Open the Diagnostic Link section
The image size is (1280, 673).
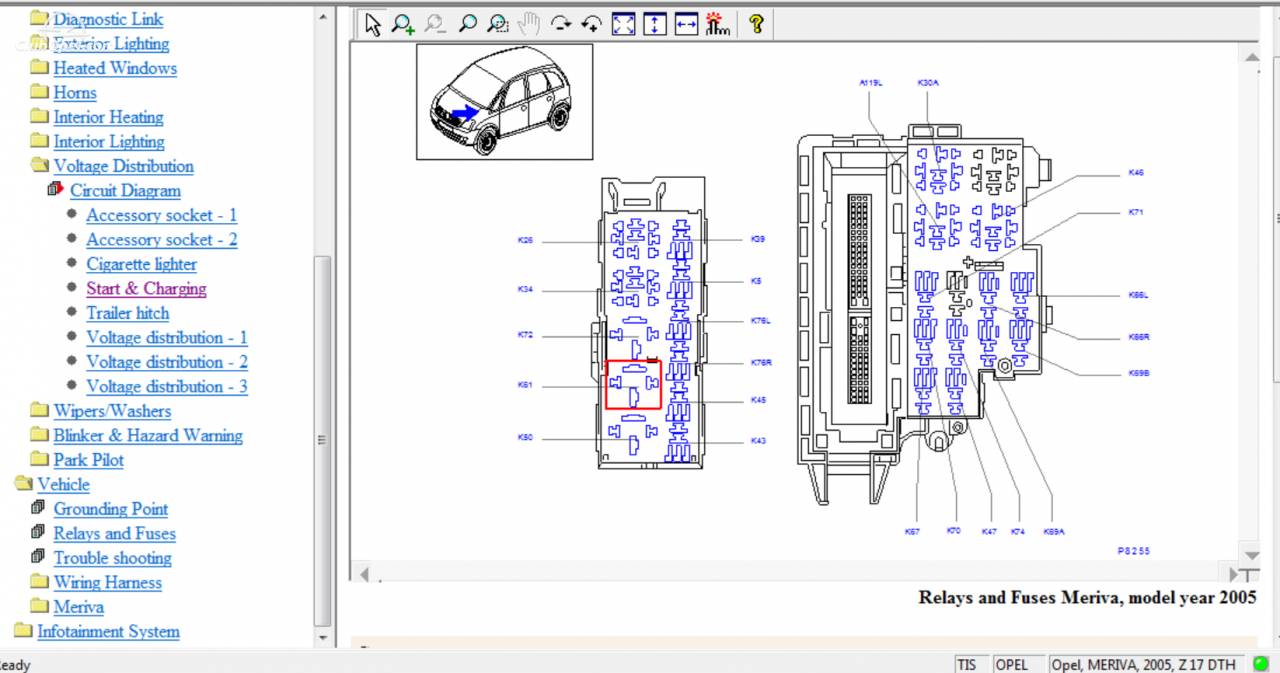[x=108, y=19]
